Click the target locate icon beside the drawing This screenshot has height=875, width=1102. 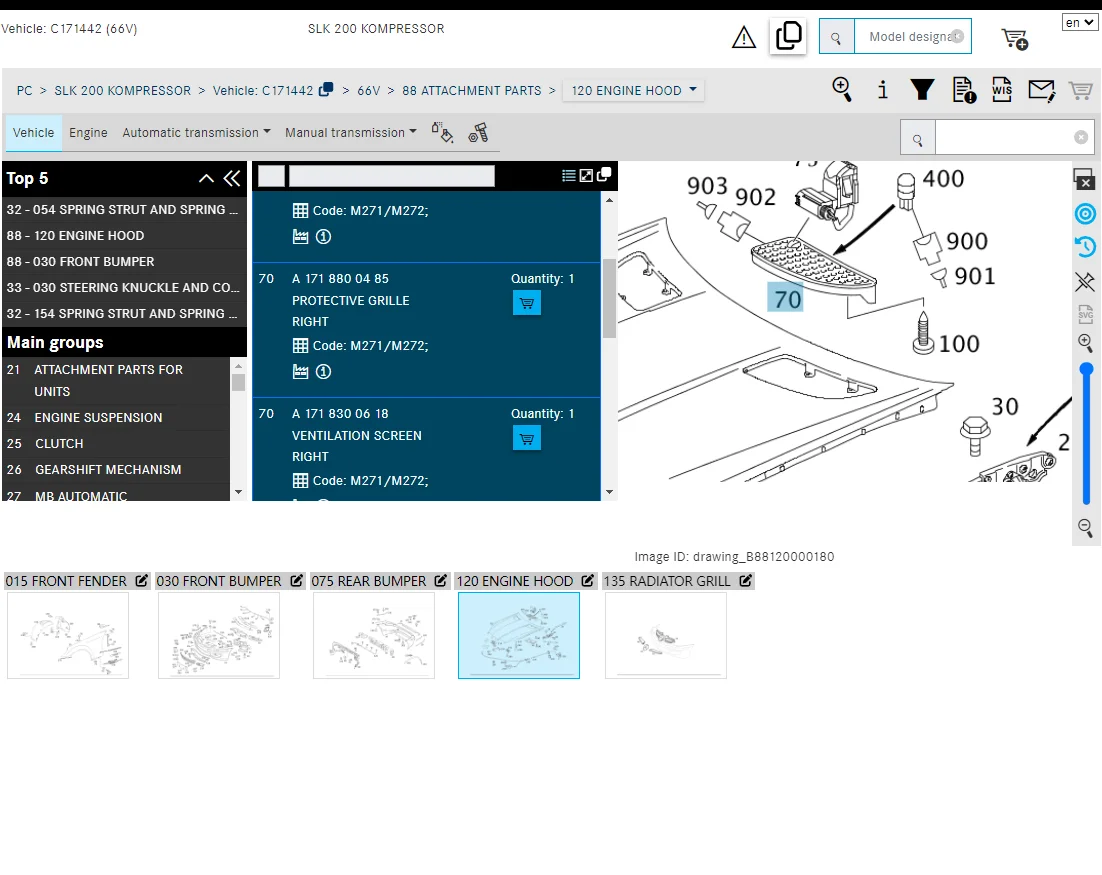coord(1085,214)
